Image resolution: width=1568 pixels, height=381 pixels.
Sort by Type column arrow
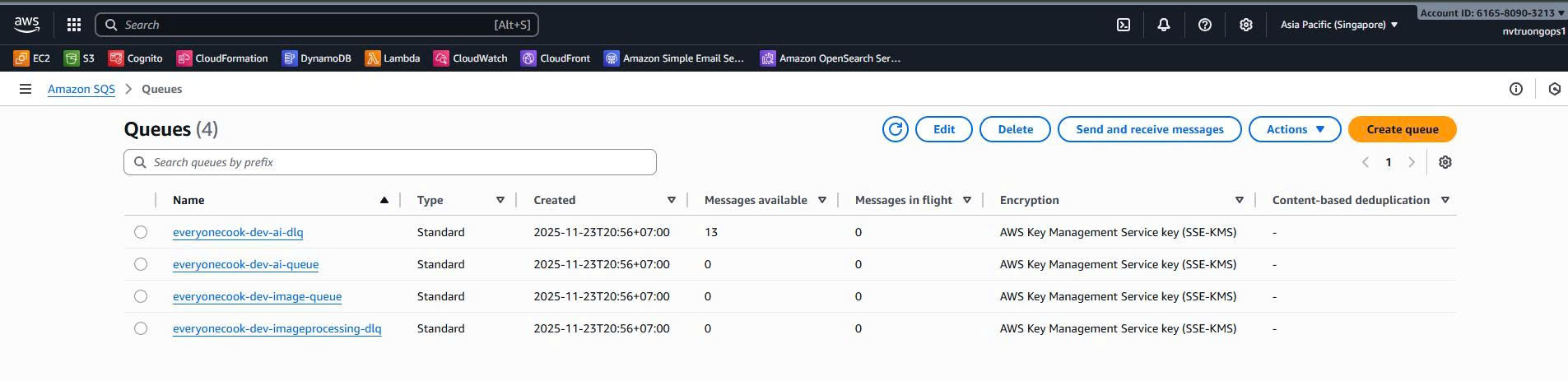click(x=500, y=200)
